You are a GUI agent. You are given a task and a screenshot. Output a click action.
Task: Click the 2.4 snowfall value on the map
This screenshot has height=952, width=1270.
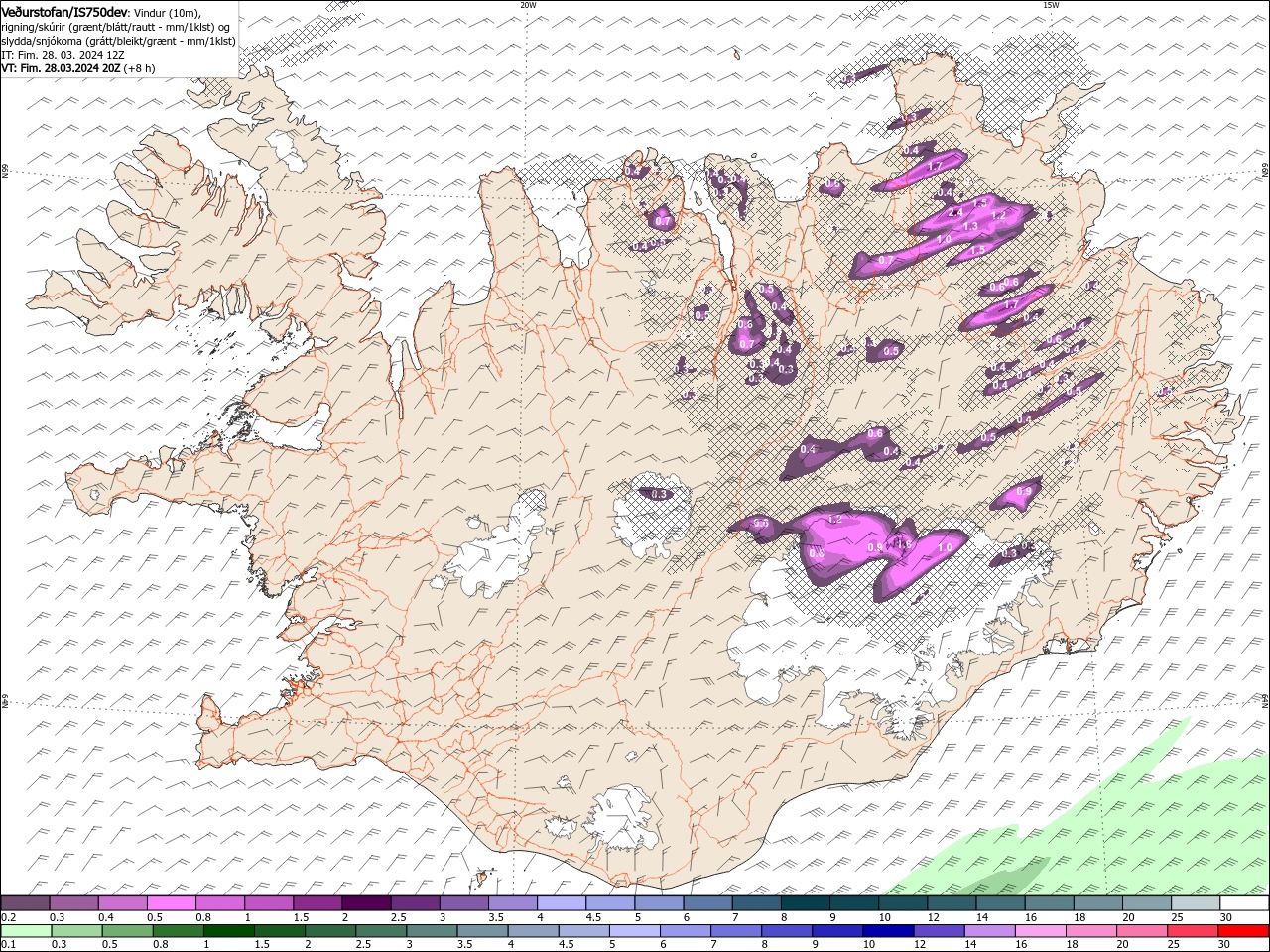[x=956, y=213]
